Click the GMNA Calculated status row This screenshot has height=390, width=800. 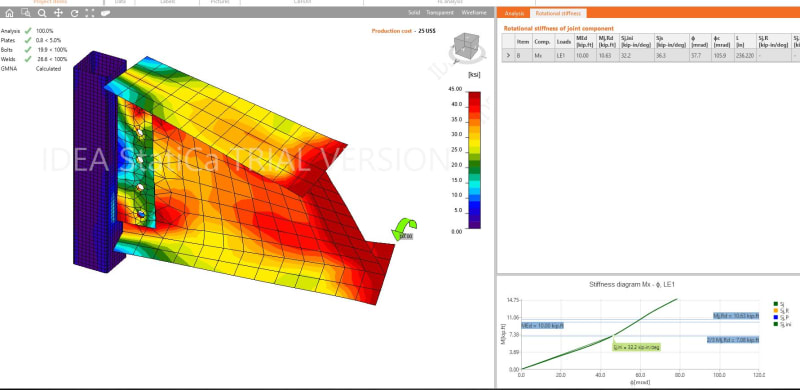31,68
